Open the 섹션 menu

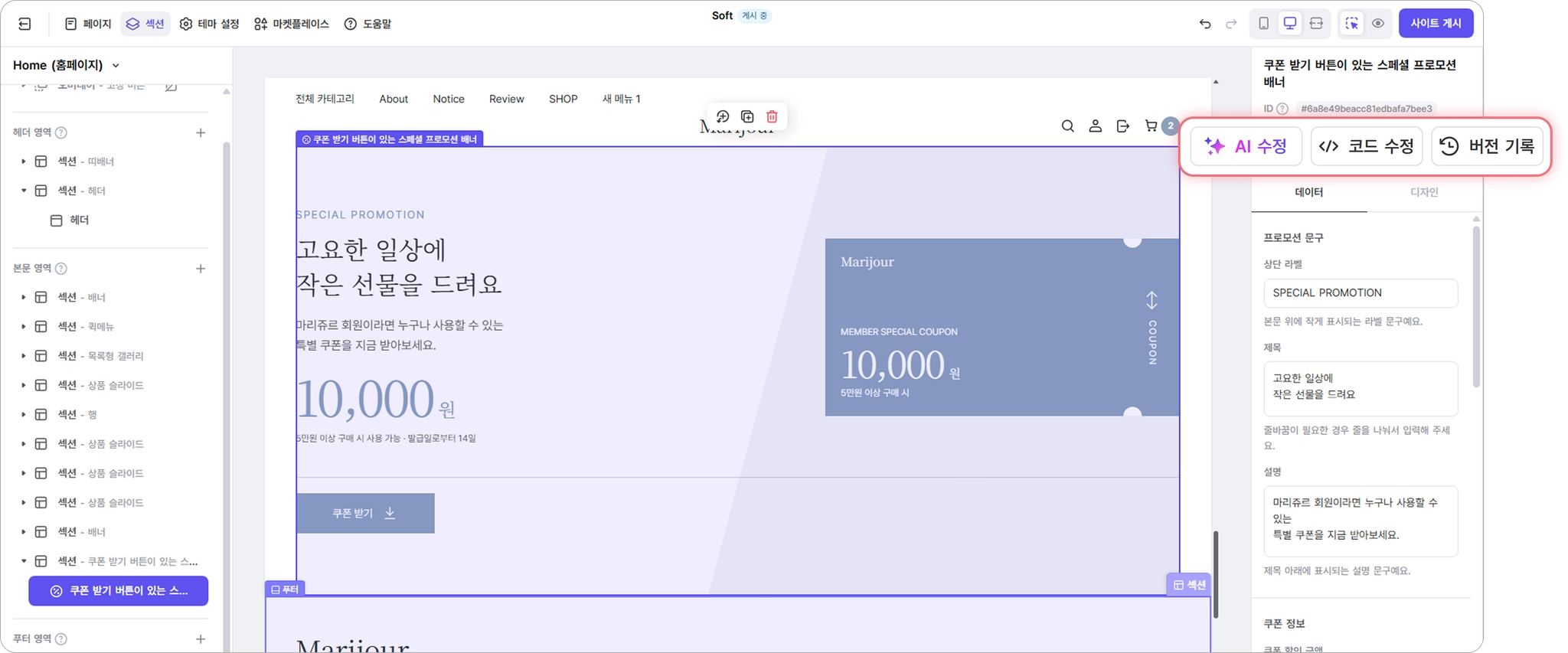145,24
